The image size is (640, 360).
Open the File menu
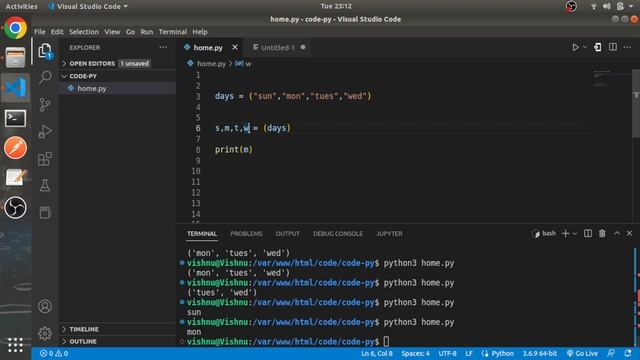coord(40,32)
